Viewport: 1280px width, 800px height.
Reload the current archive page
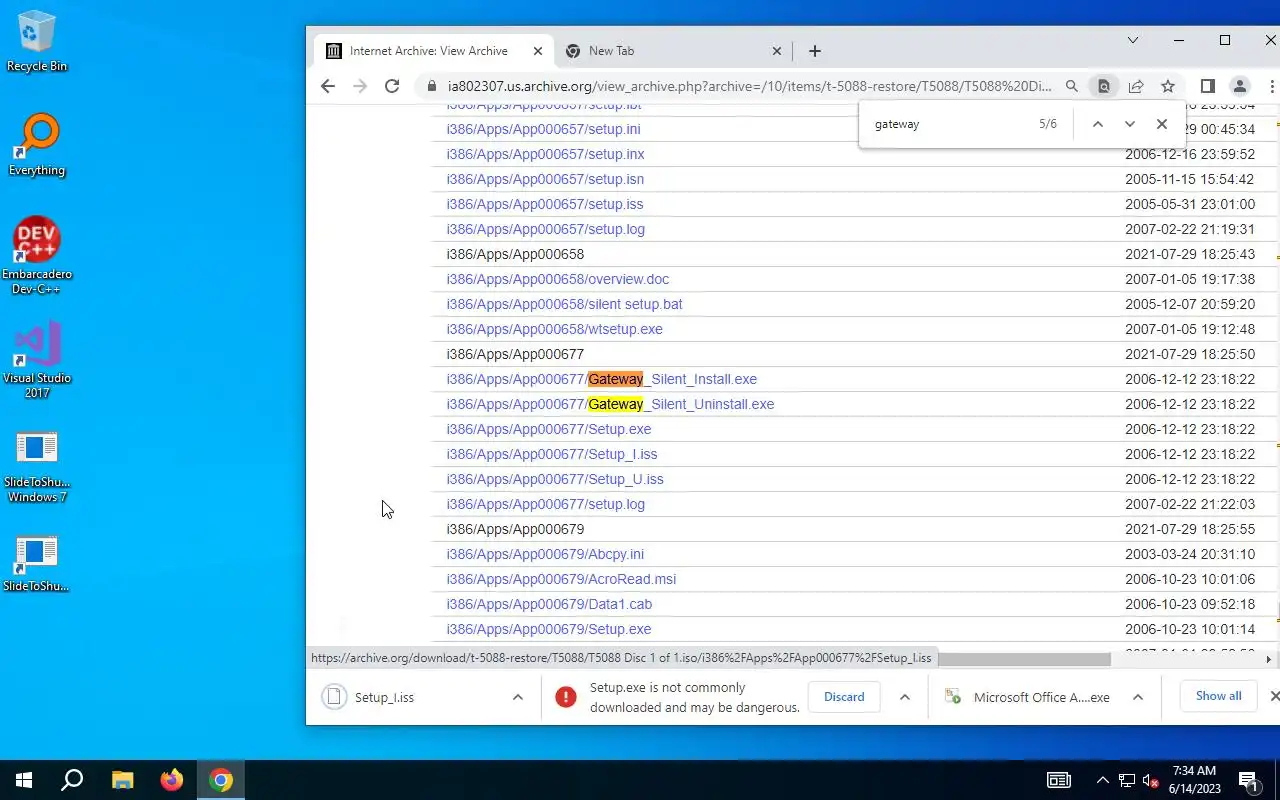coord(392,86)
